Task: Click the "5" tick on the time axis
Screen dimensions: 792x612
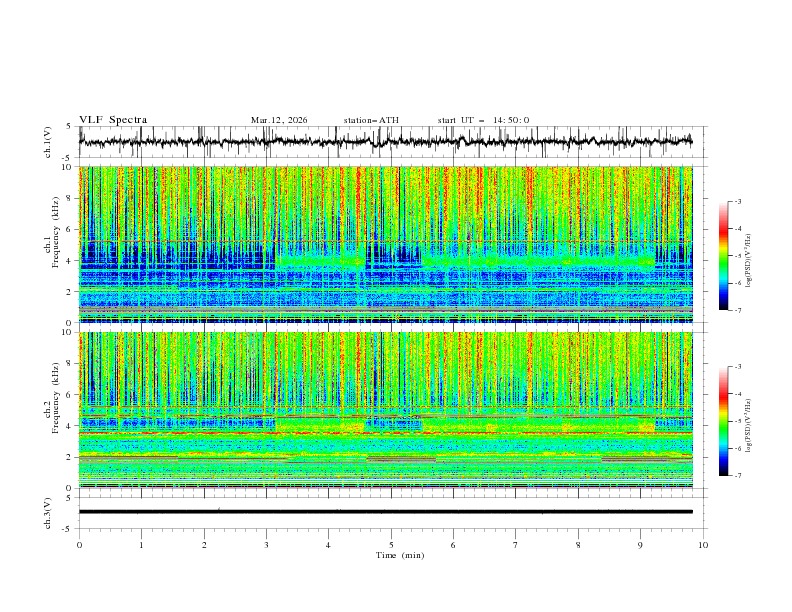Action: [391, 545]
